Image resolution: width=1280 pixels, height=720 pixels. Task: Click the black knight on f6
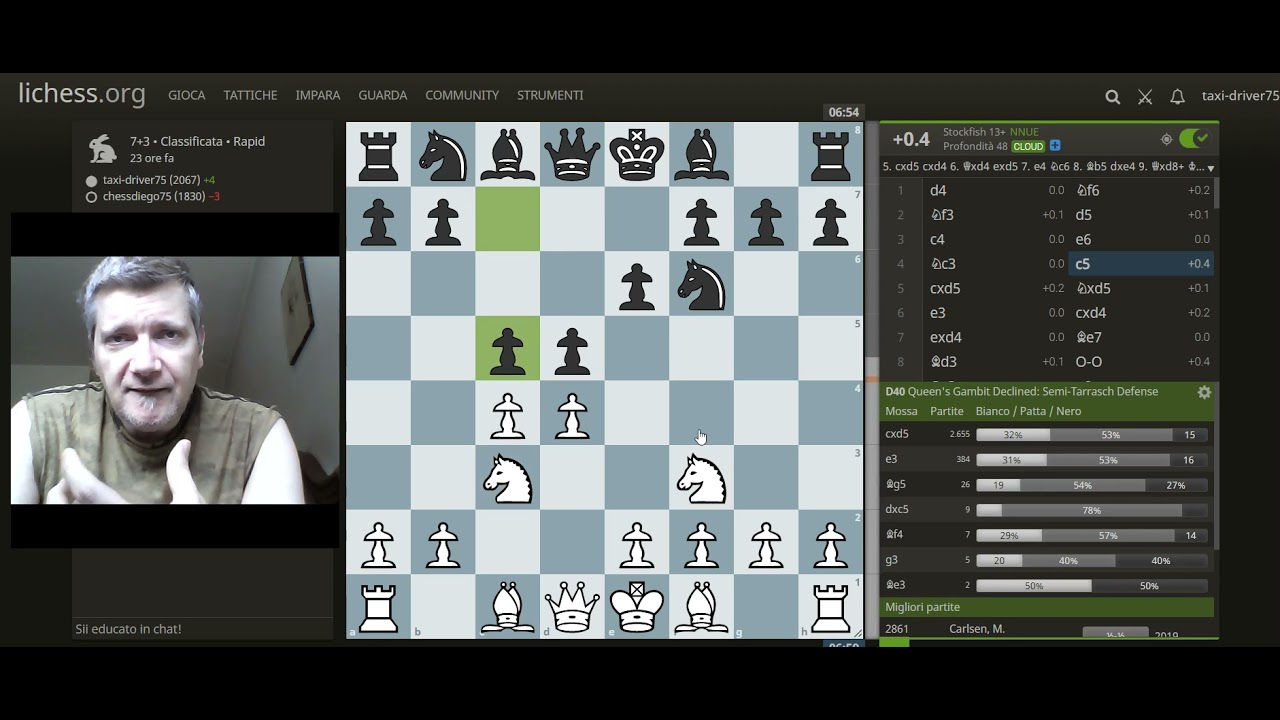coord(701,283)
